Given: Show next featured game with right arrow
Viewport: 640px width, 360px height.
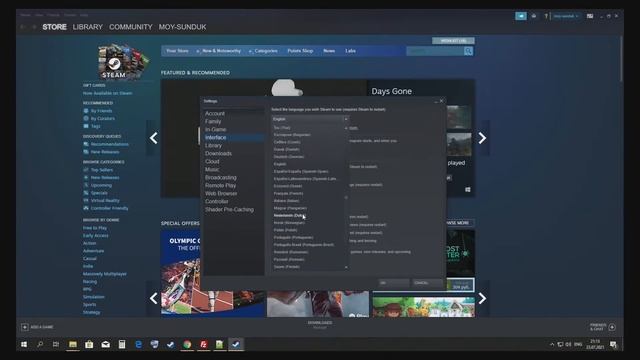Looking at the screenshot, I should 482,138.
